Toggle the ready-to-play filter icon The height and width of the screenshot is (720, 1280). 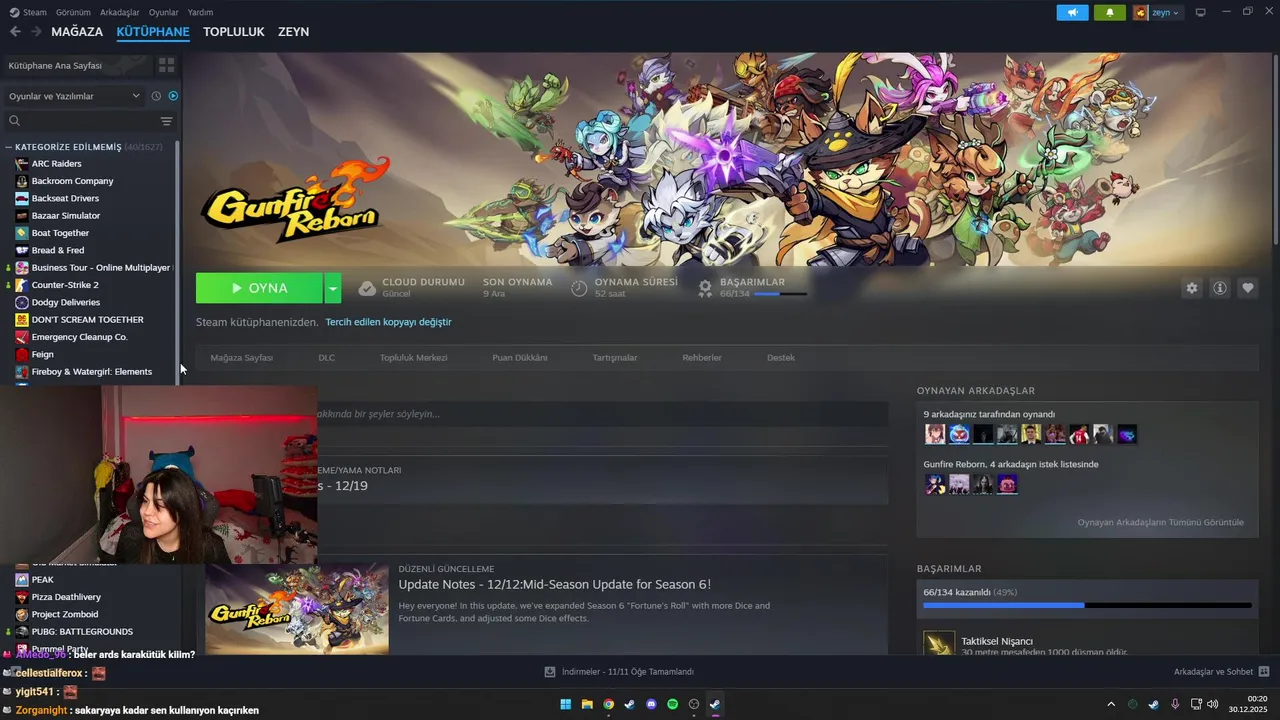pyautogui.click(x=173, y=96)
